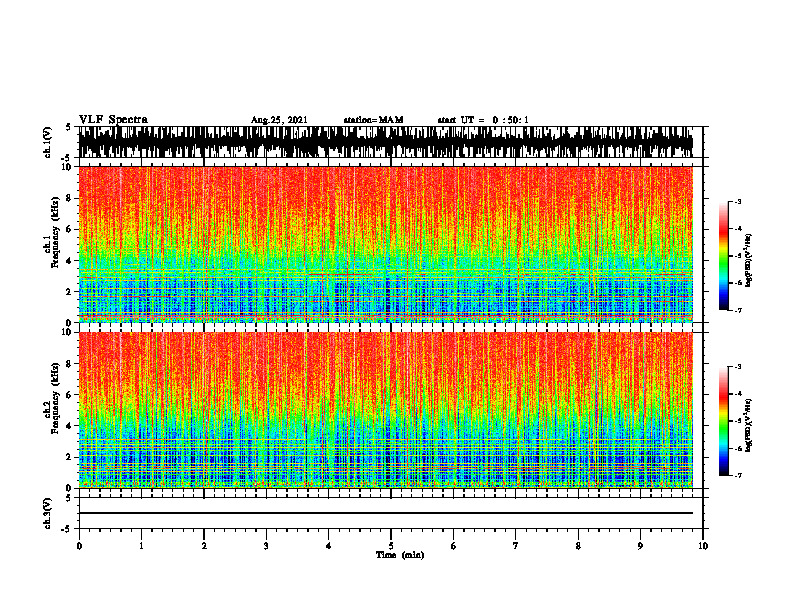Screen dimensions: 792x612
Task: Click the "Time (min)" x-axis label
Action: click(400, 555)
